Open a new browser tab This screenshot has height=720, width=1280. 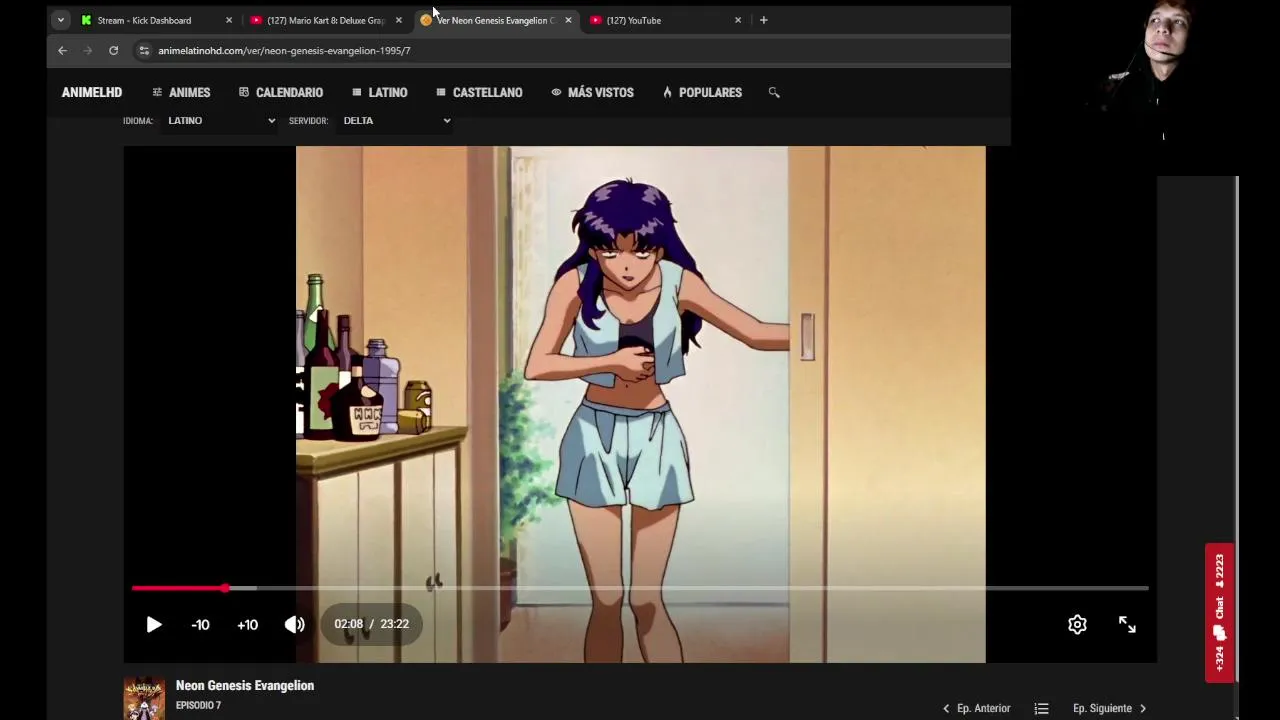764,20
